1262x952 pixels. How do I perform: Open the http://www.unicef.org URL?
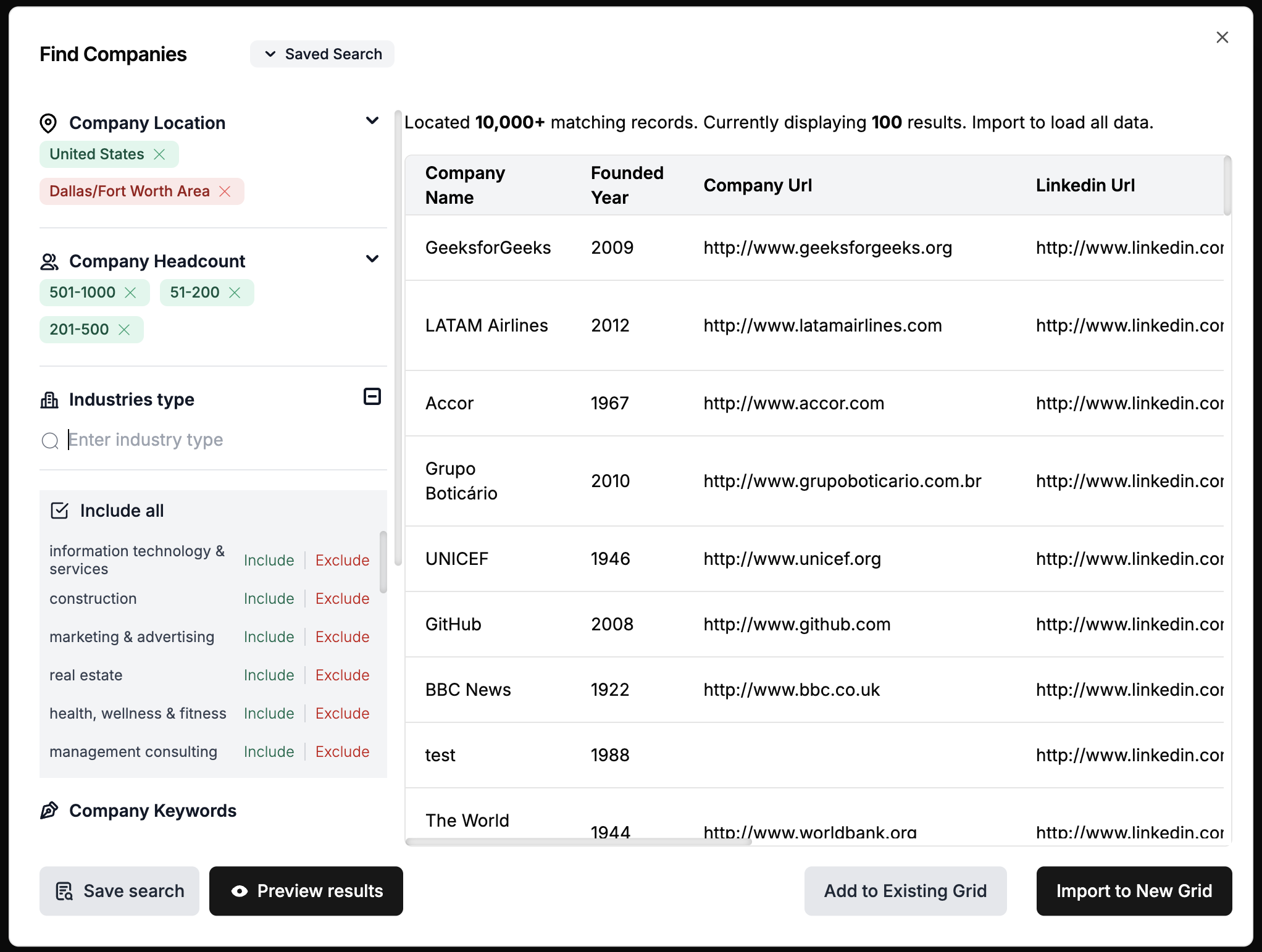pyautogui.click(x=792, y=559)
